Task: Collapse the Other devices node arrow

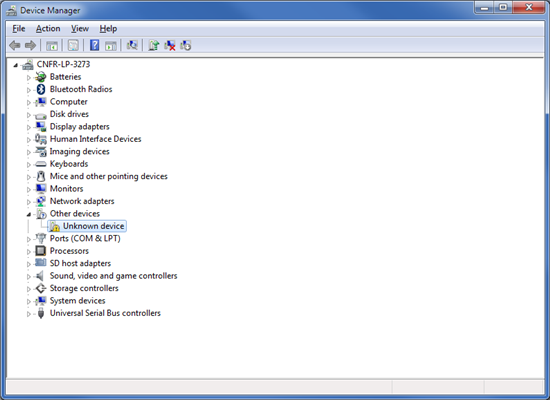Action: coord(29,214)
